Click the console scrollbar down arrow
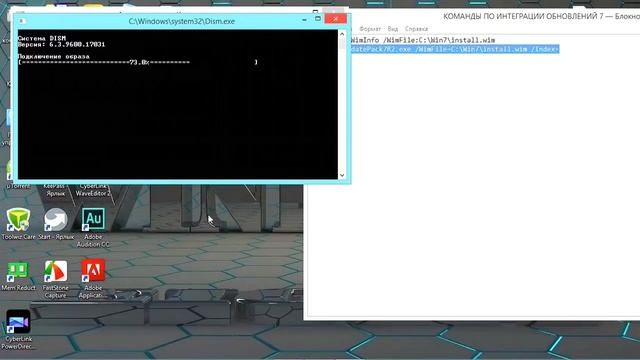The image size is (640, 360). 342,175
